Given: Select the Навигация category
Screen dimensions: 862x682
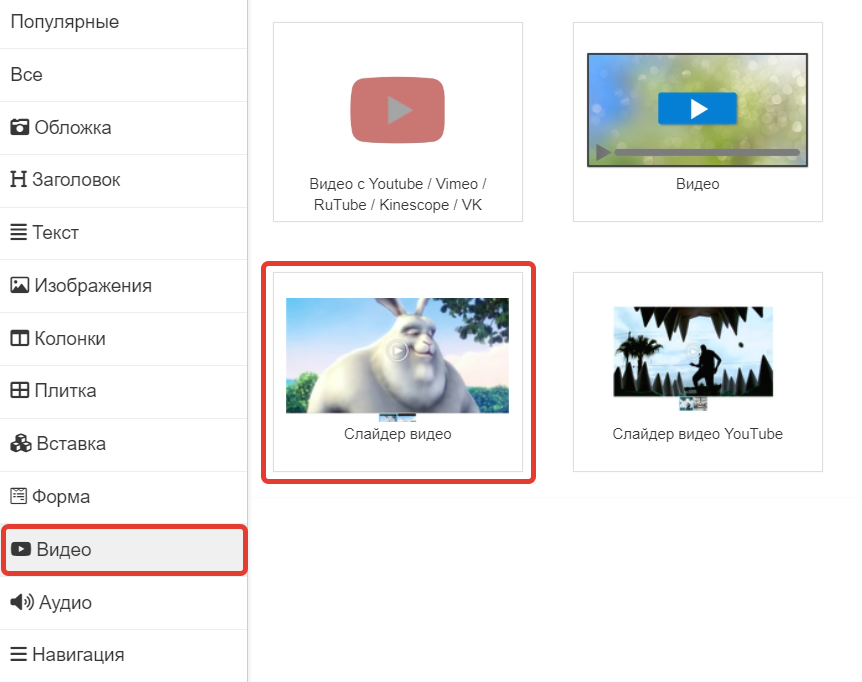Looking at the screenshot, I should (123, 655).
